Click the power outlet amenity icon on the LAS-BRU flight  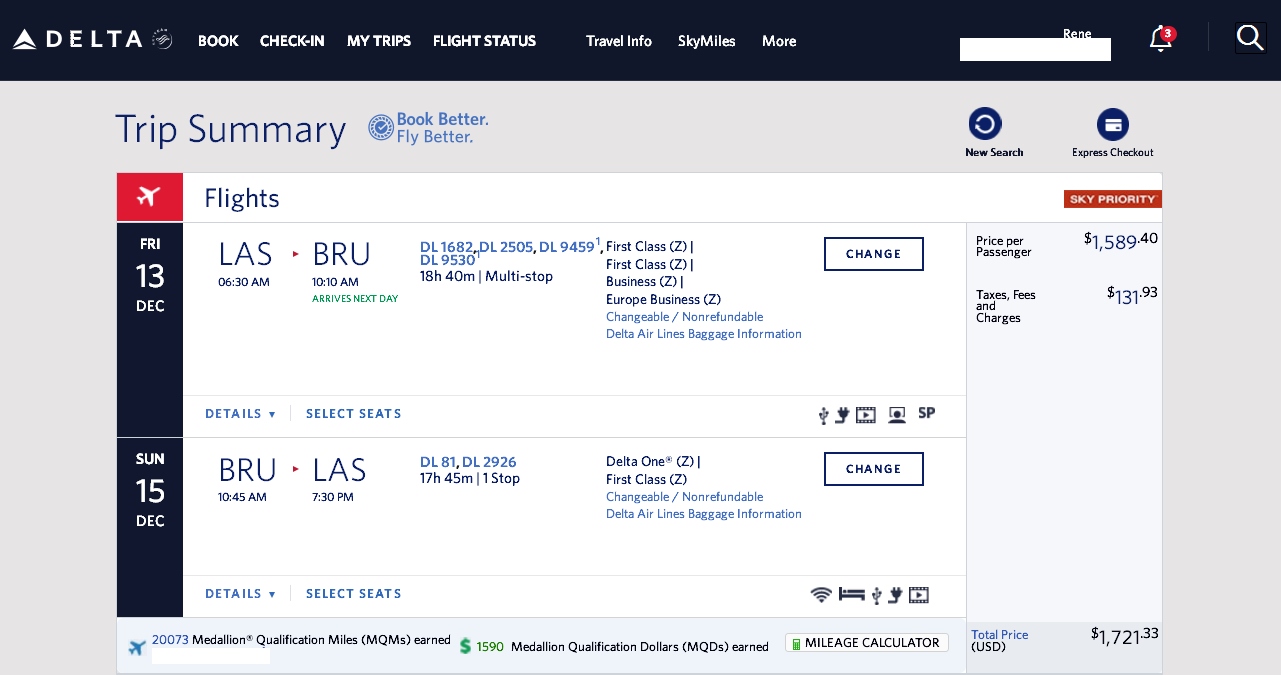point(843,412)
